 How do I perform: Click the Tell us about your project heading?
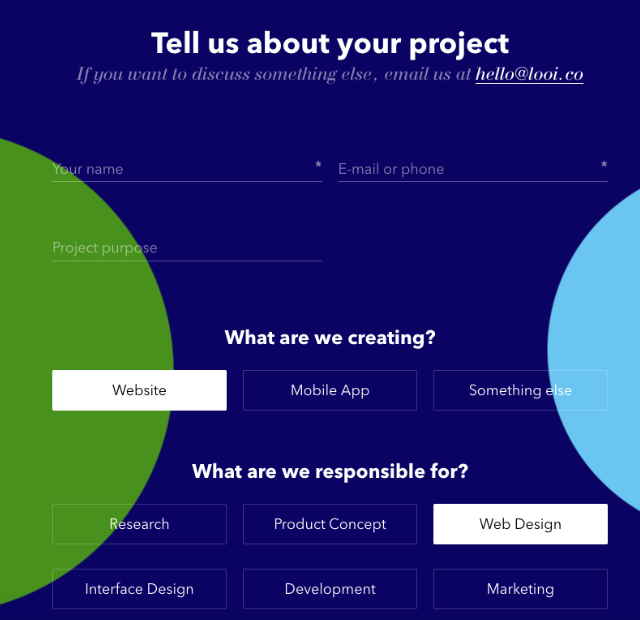(330, 43)
